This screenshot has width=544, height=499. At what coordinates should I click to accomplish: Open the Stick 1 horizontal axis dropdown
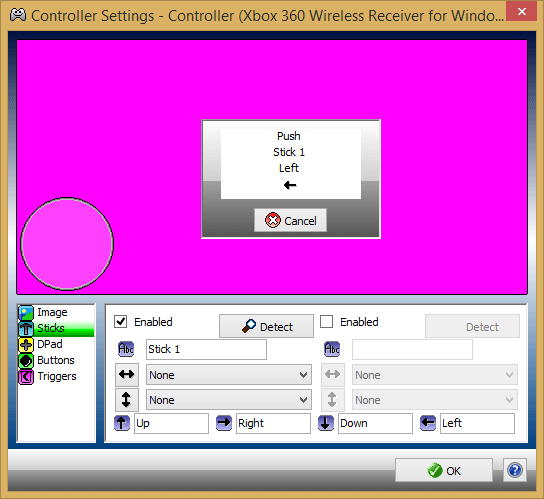[229, 375]
